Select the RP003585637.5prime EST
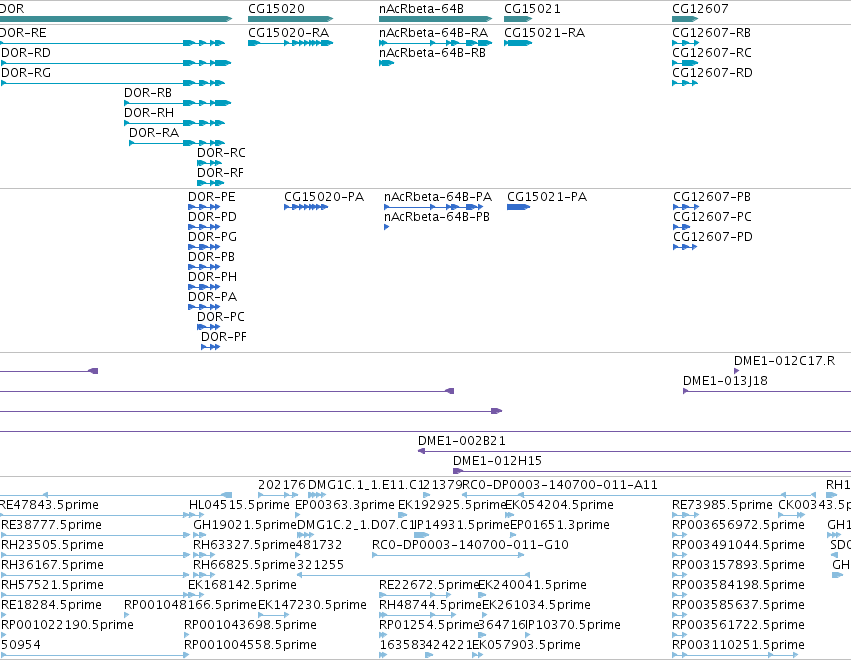Viewport: 851px width, 660px height. click(x=679, y=615)
